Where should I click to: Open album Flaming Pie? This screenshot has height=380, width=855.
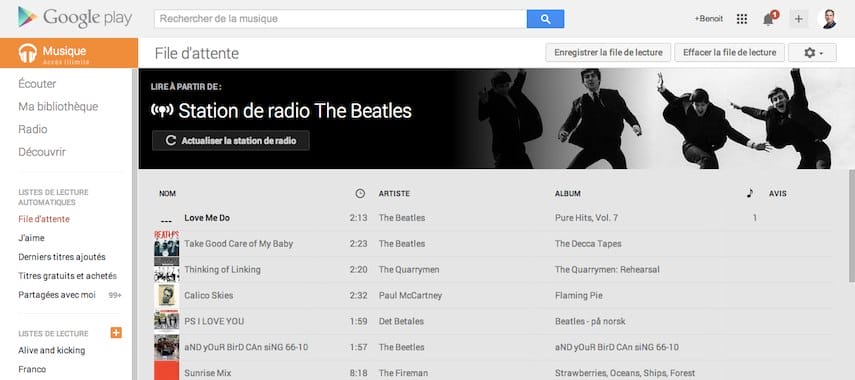click(579, 295)
